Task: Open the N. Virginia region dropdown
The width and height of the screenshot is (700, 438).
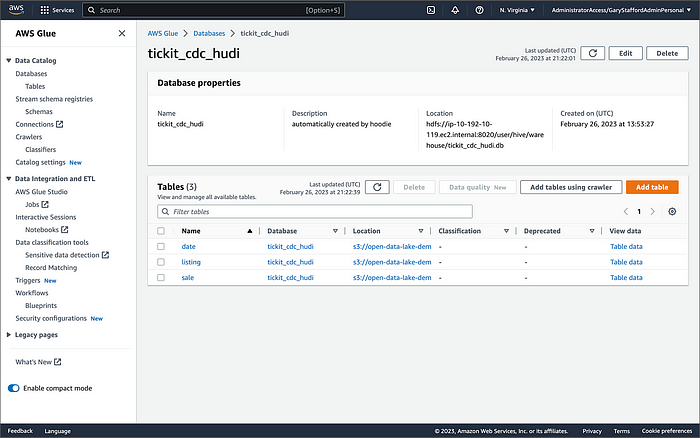Action: tap(517, 10)
